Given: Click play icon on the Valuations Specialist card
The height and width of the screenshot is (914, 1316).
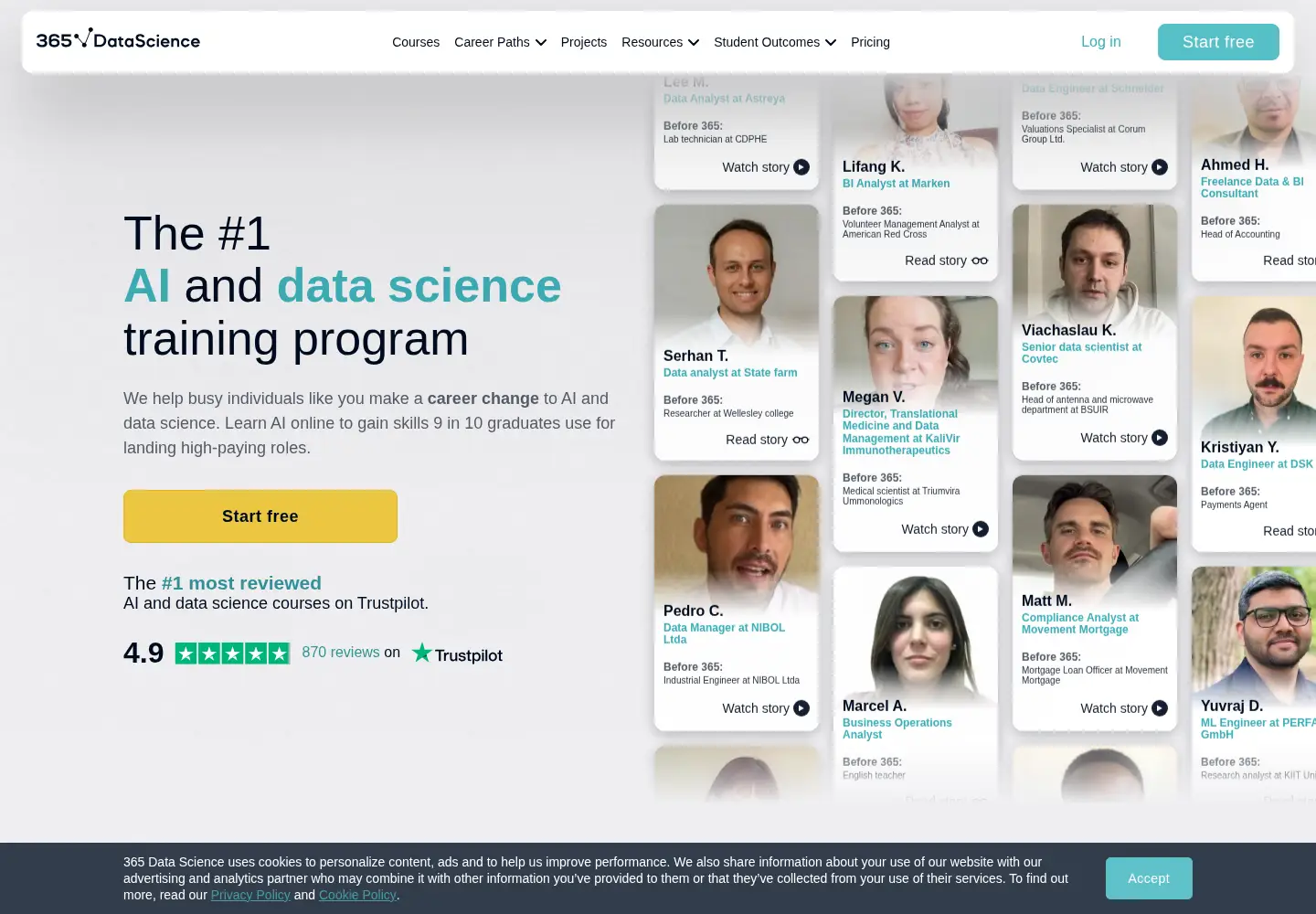Looking at the screenshot, I should click(1160, 167).
